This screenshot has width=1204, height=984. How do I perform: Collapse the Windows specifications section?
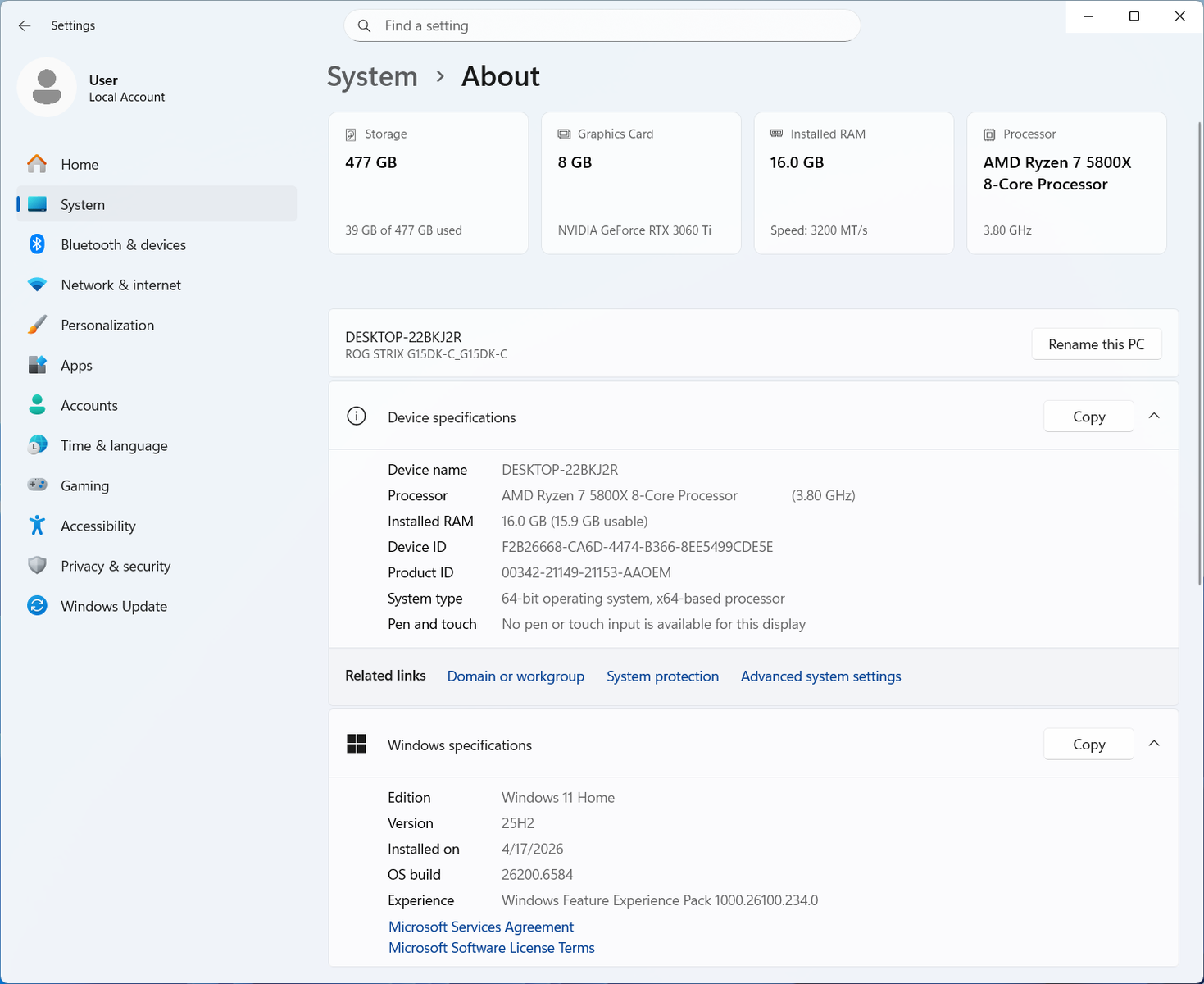point(1154,744)
